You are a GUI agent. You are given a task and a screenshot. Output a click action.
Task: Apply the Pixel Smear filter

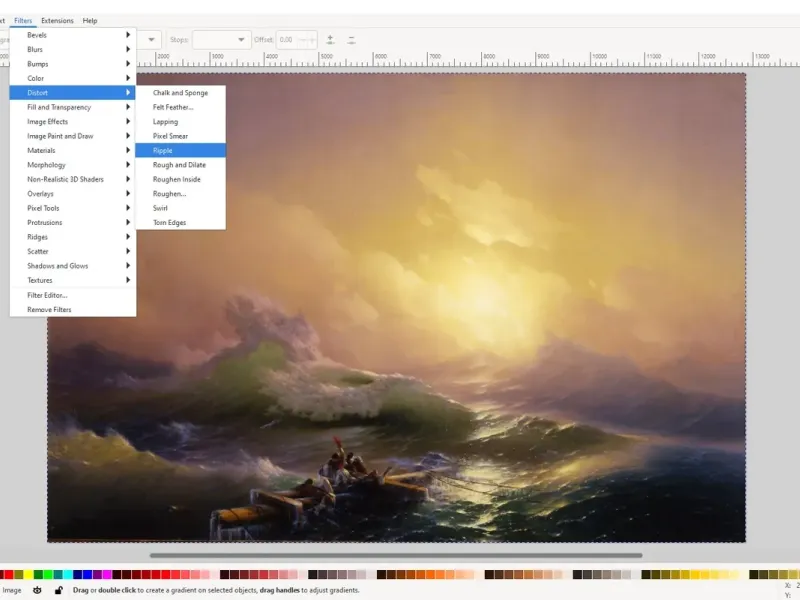click(x=181, y=136)
